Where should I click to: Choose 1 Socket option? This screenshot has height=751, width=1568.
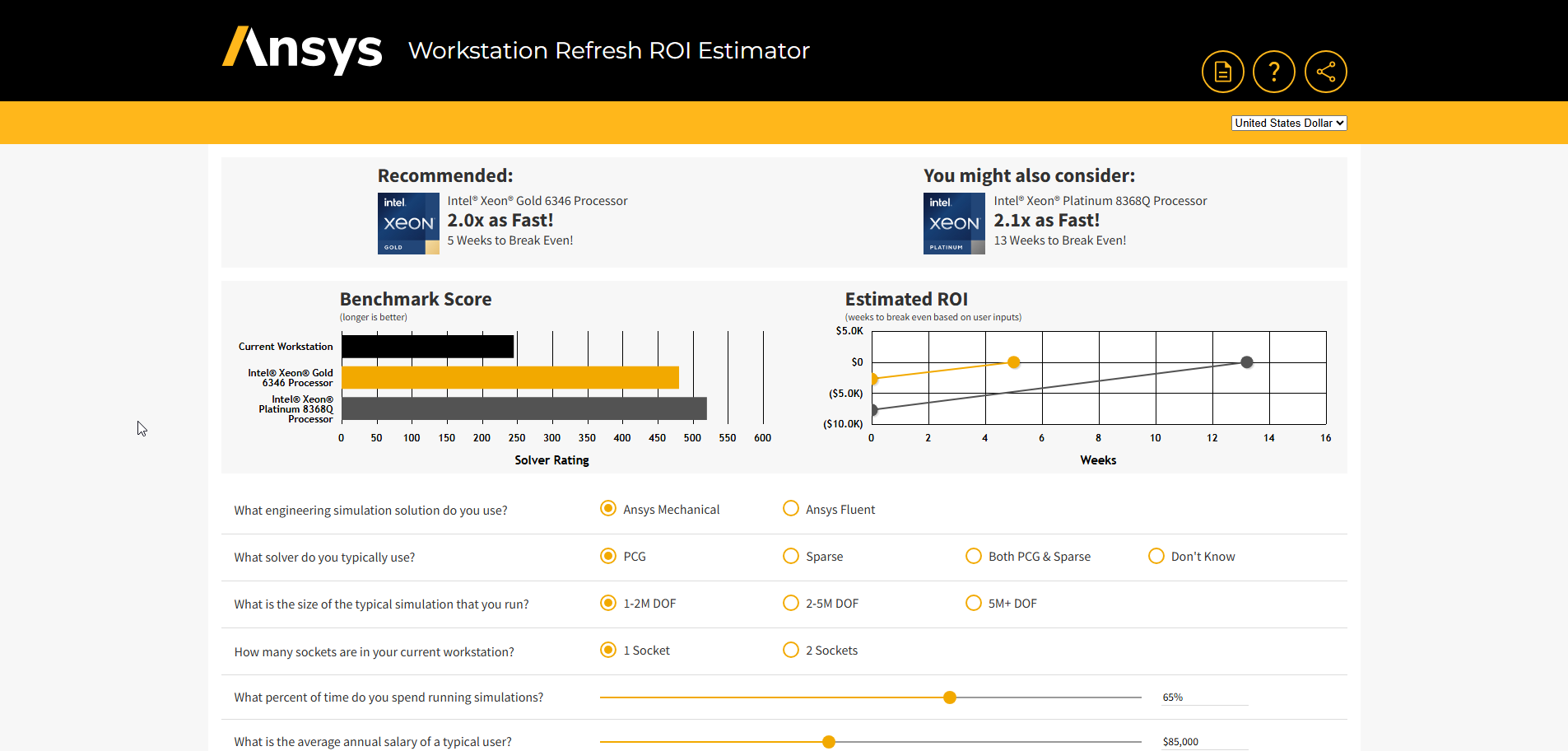pos(608,650)
